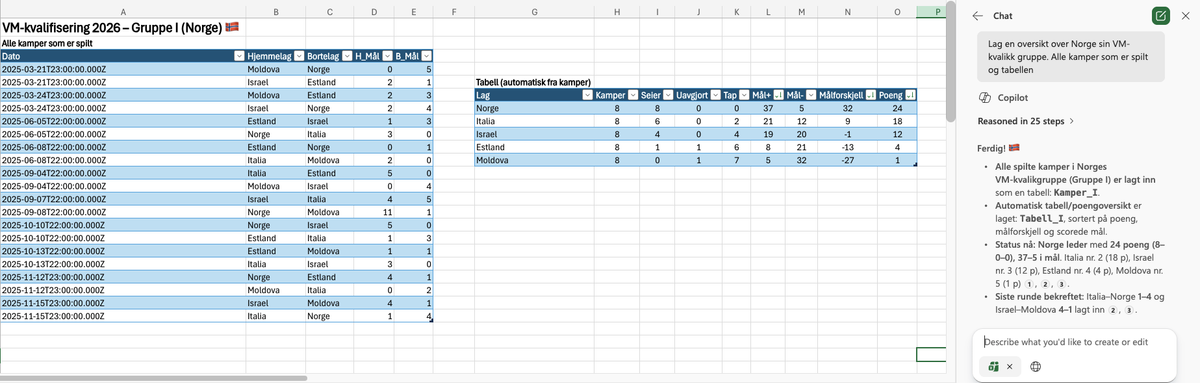The image size is (1200, 383).
Task: Select Estland's Målforskjell value -13
Action: pyautogui.click(x=848, y=146)
